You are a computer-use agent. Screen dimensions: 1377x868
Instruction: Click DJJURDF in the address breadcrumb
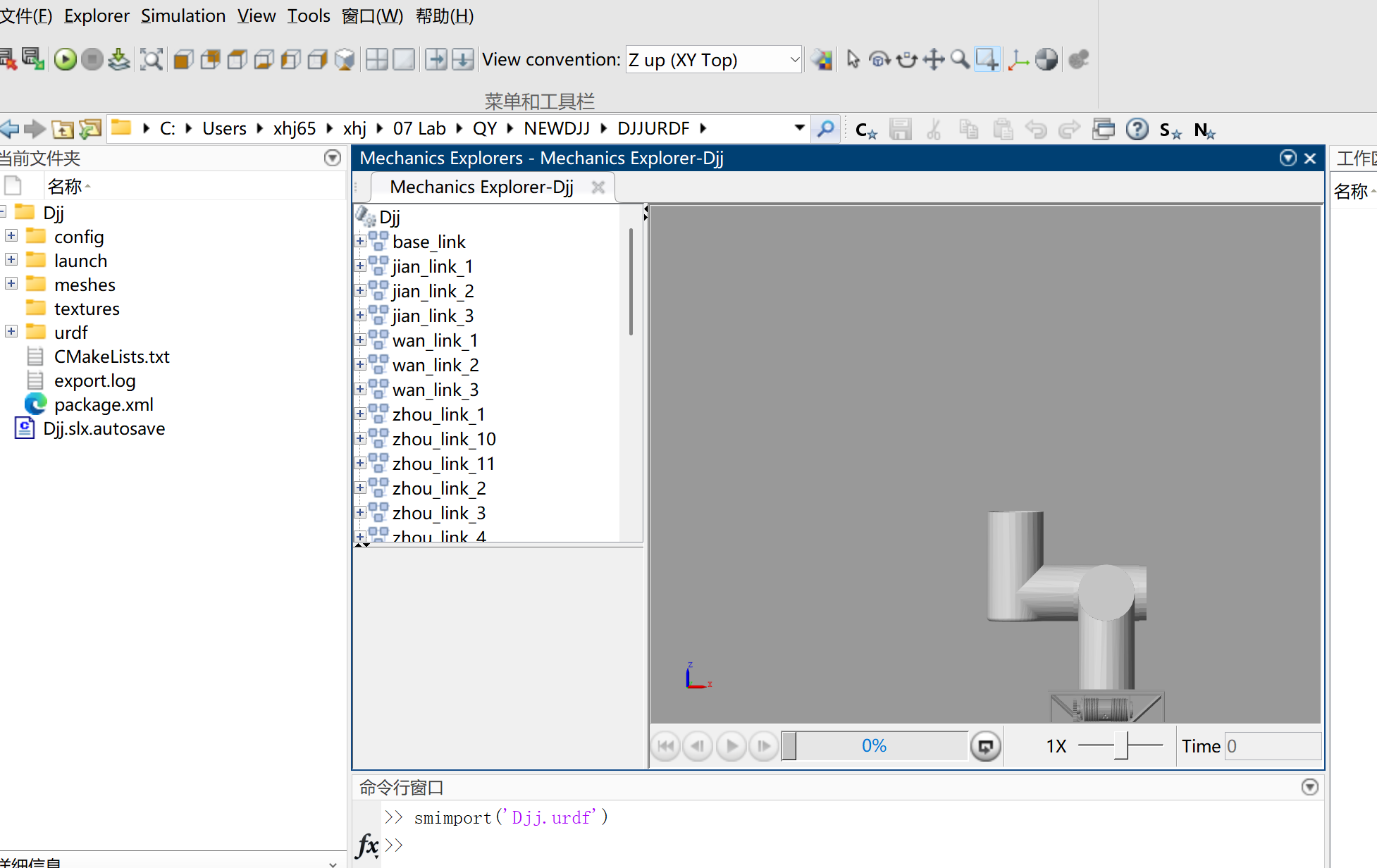pyautogui.click(x=653, y=128)
